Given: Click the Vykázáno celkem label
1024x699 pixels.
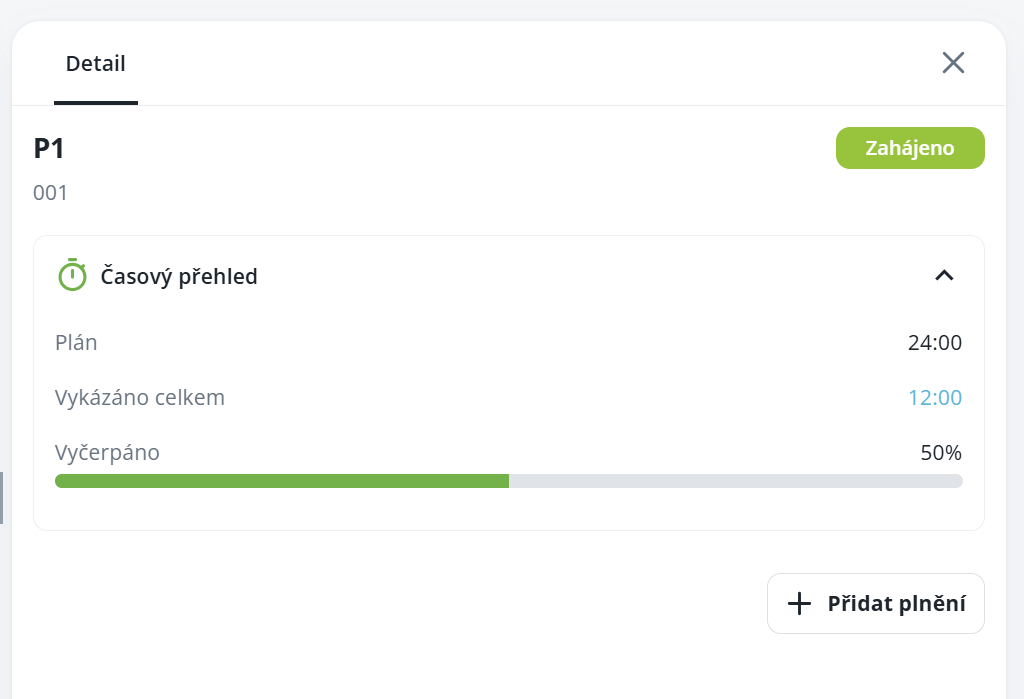Looking at the screenshot, I should click(140, 398).
